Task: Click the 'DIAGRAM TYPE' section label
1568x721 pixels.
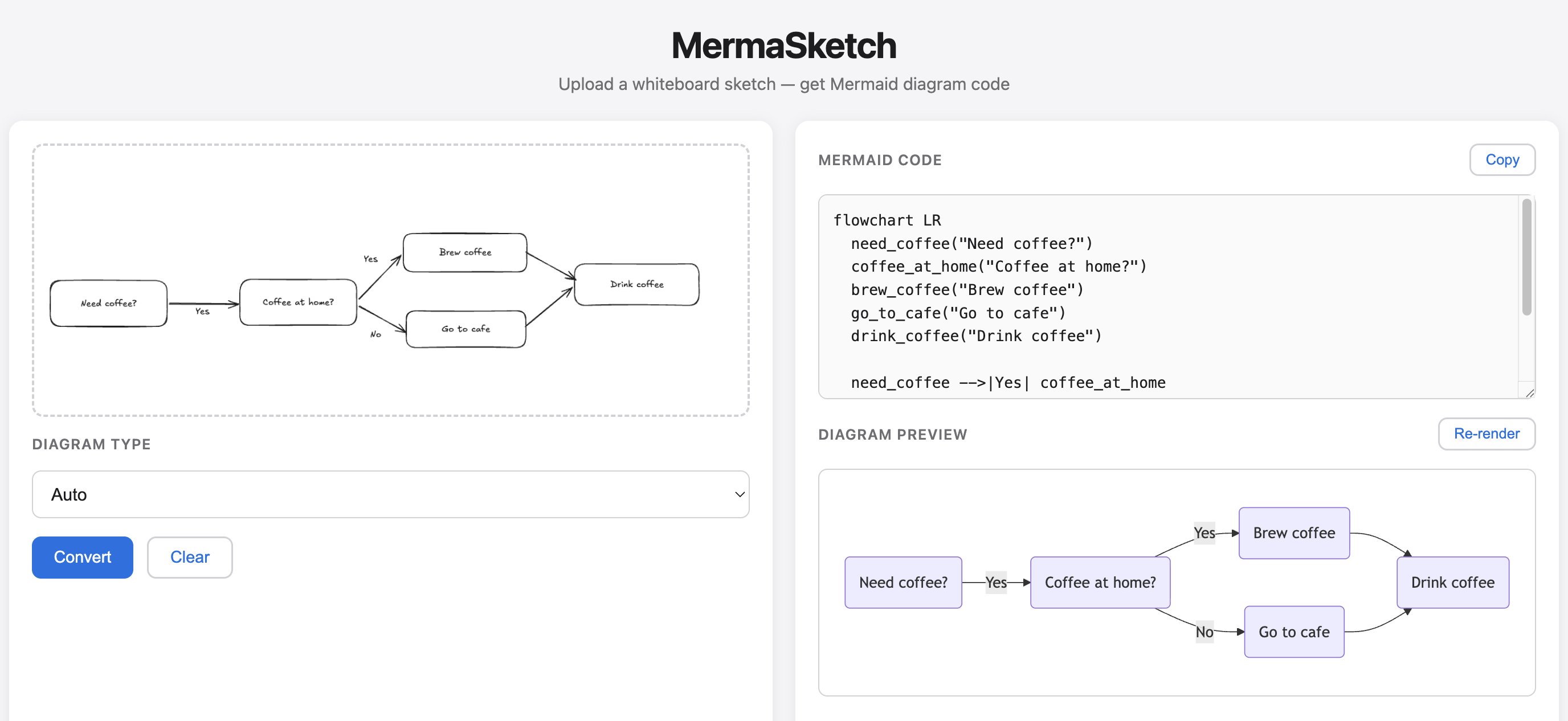Action: (91, 444)
